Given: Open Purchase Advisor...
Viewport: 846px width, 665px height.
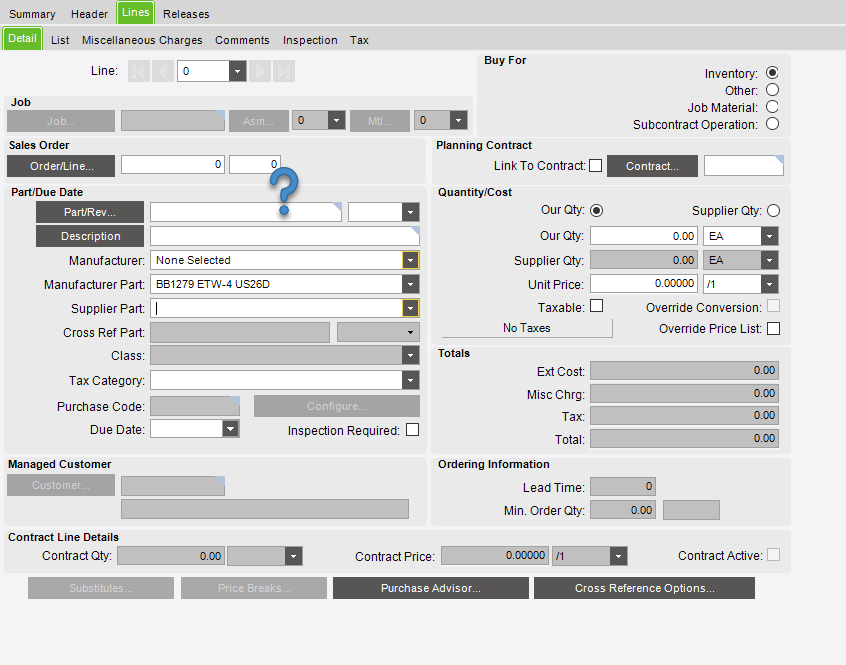Looking at the screenshot, I should [431, 588].
